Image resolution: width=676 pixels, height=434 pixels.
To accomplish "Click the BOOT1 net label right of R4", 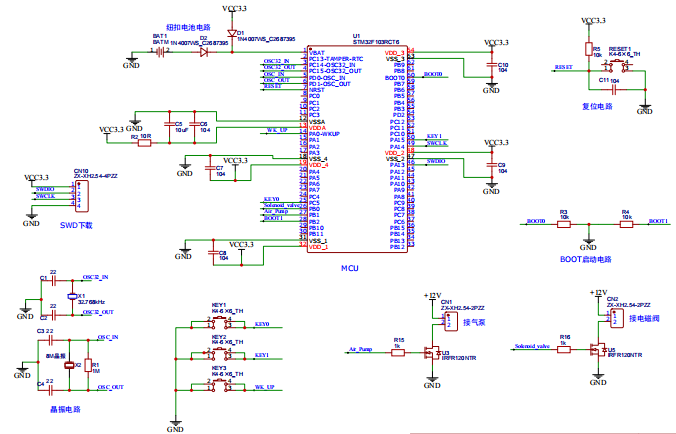I will tap(658, 221).
